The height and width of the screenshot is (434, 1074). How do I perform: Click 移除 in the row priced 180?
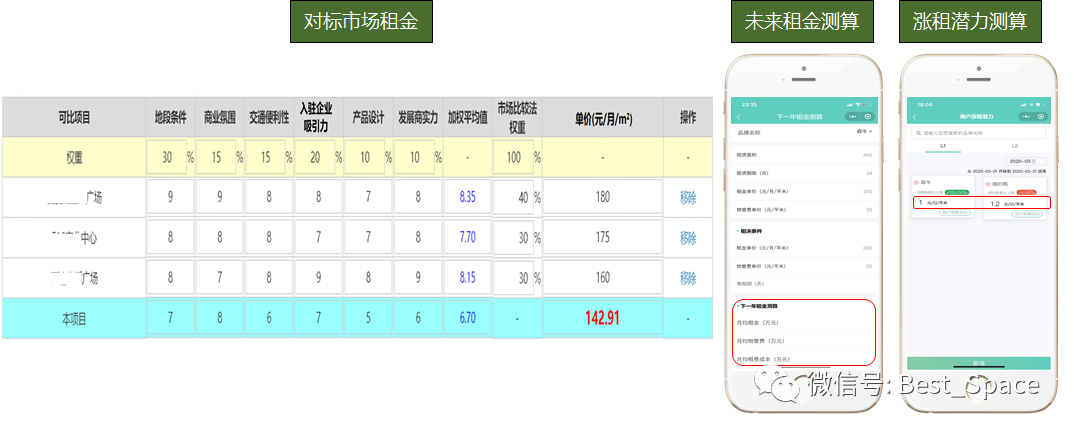point(688,198)
